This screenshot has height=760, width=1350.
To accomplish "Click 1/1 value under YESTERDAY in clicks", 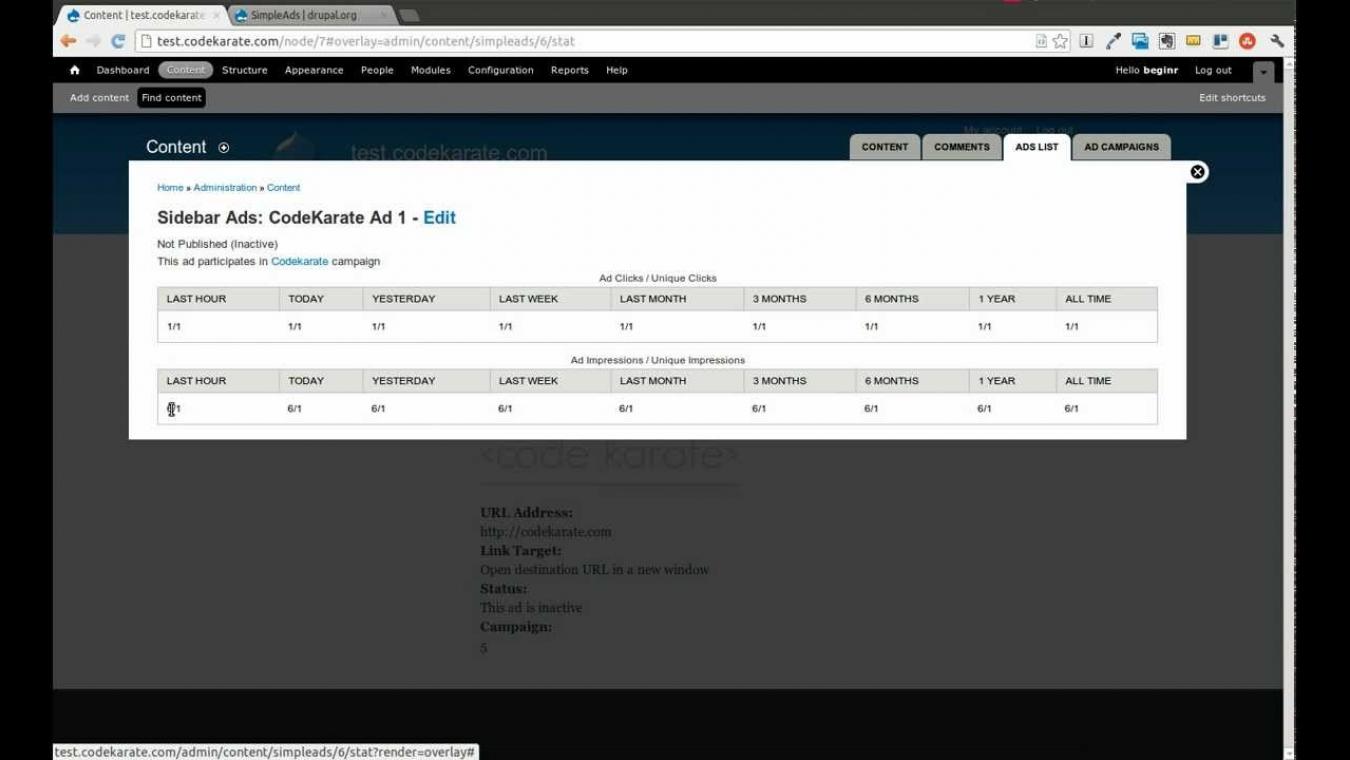I will click(378, 327).
